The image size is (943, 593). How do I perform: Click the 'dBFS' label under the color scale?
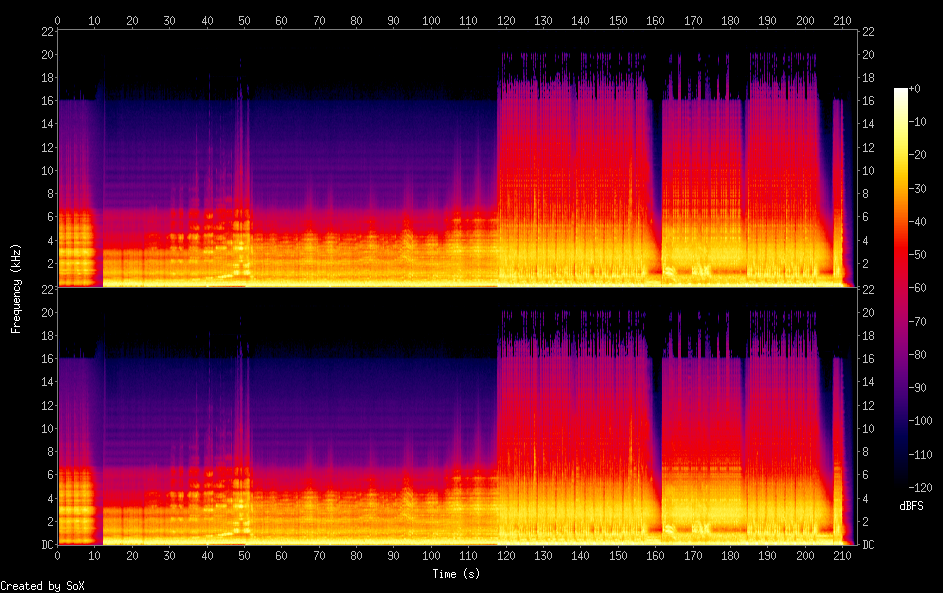point(911,507)
